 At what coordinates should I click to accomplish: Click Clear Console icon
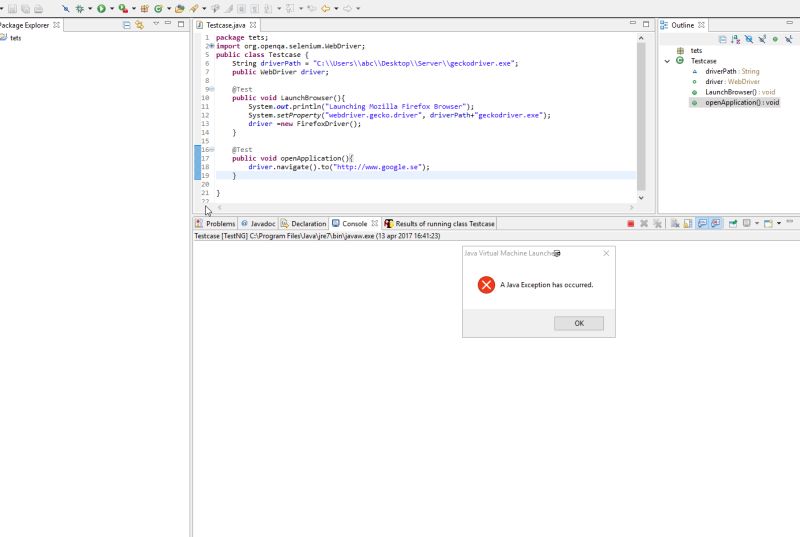674,223
